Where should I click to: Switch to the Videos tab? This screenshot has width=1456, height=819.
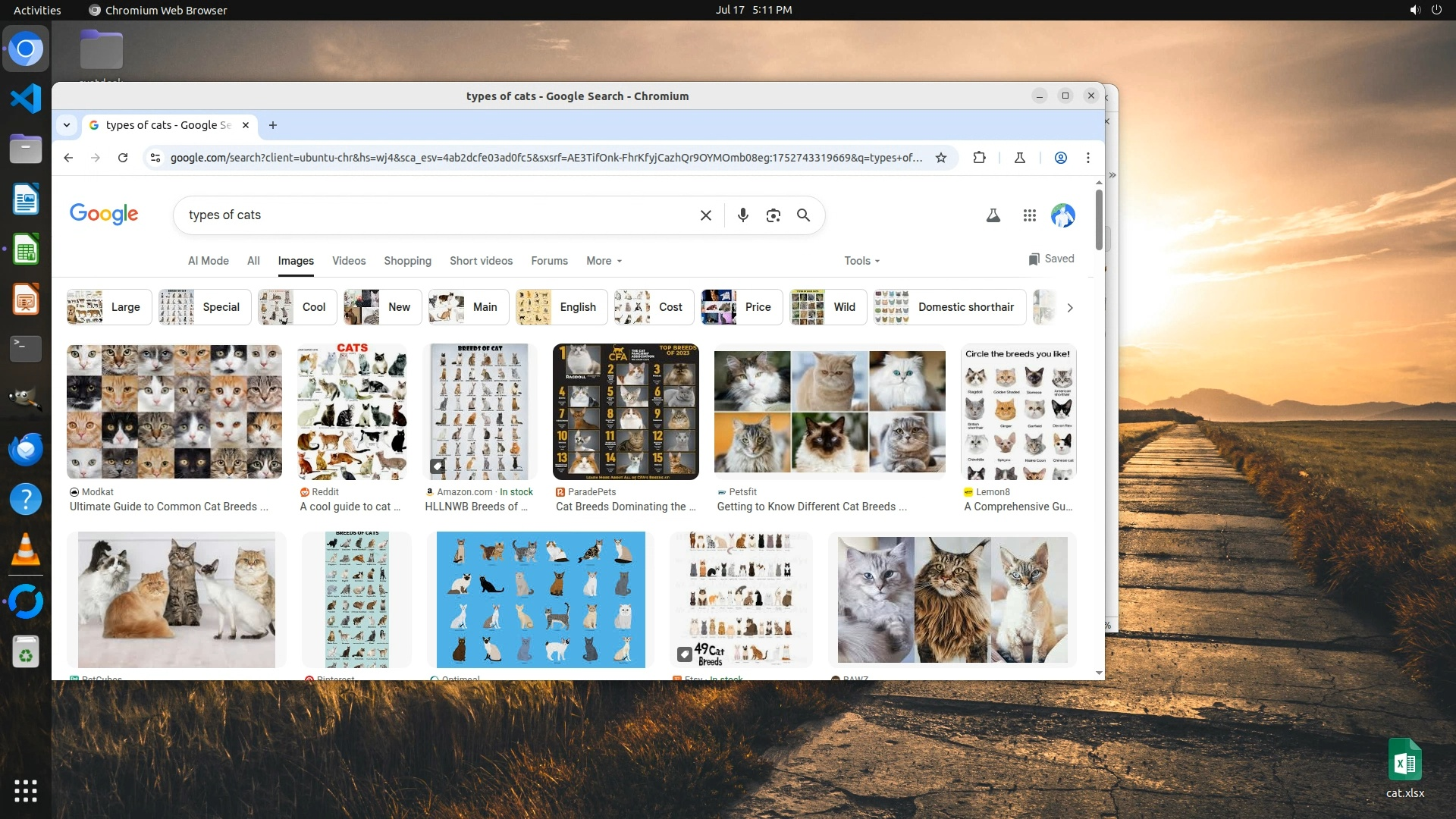tap(349, 261)
